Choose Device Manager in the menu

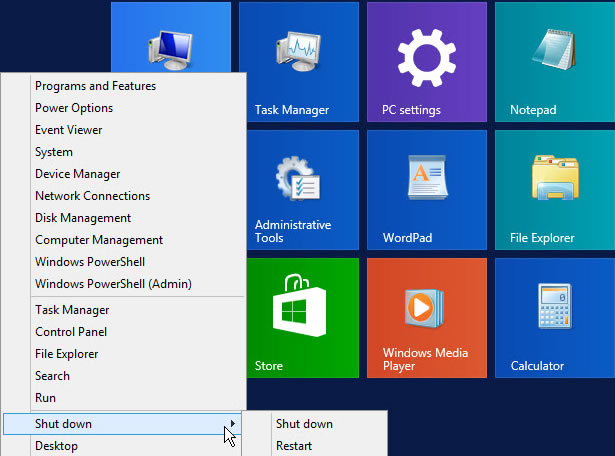77,174
